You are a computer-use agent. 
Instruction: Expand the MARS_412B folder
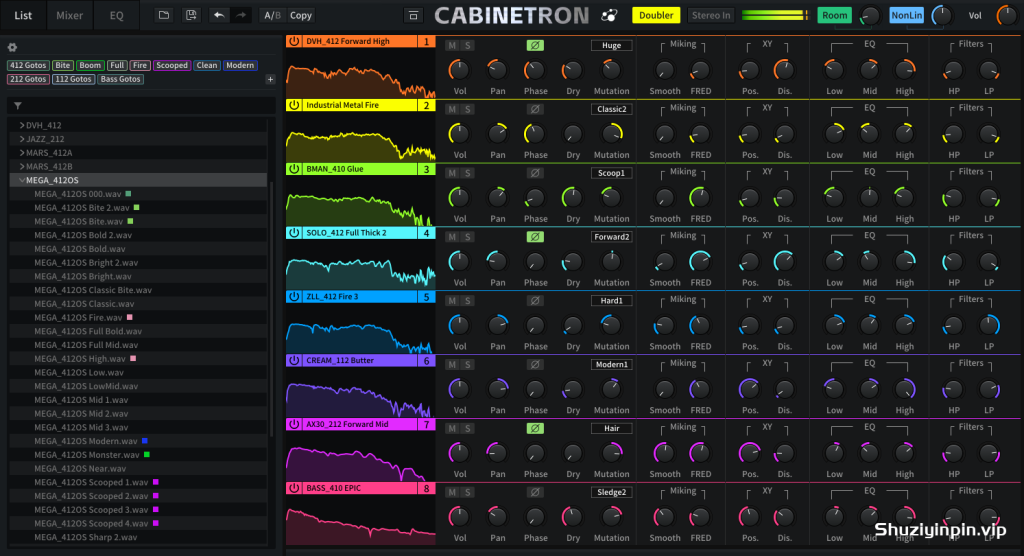click(22, 166)
